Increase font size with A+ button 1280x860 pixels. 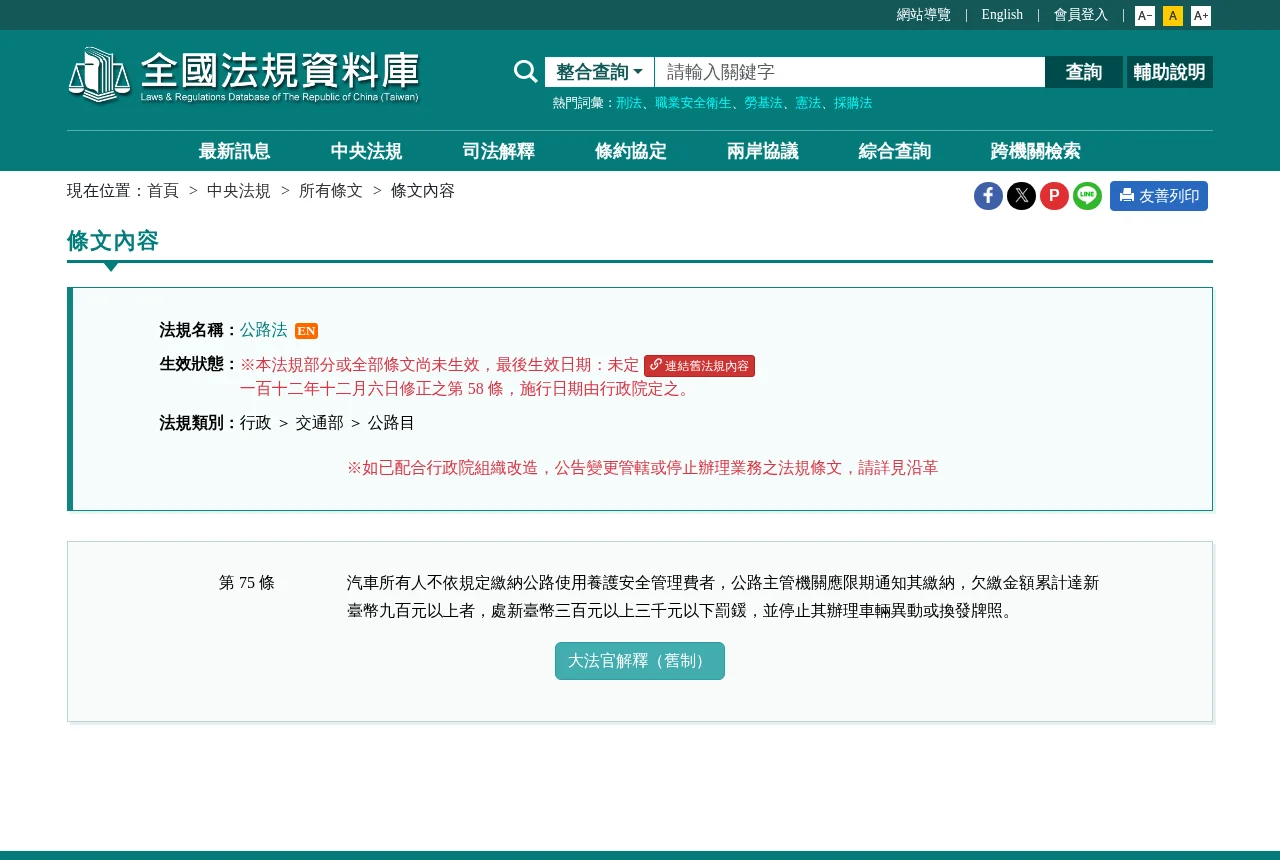(x=1201, y=16)
